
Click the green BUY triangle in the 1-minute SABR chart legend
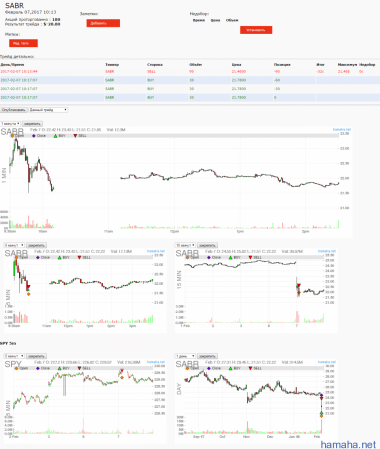coord(56,136)
